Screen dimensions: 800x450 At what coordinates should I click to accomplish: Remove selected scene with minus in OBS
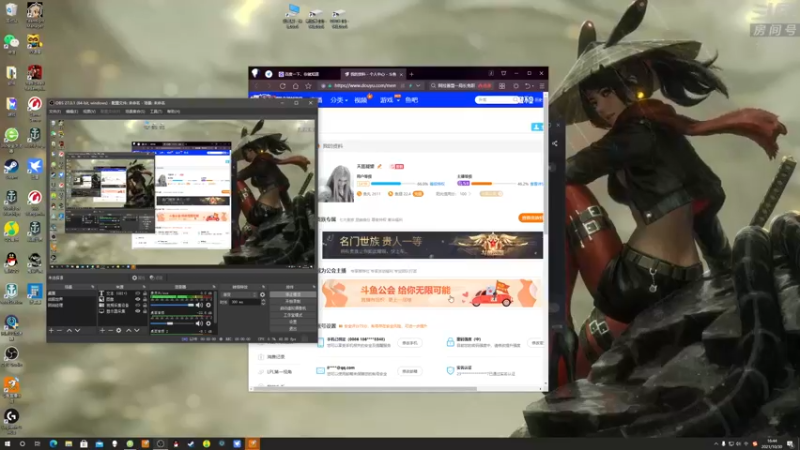point(60,331)
